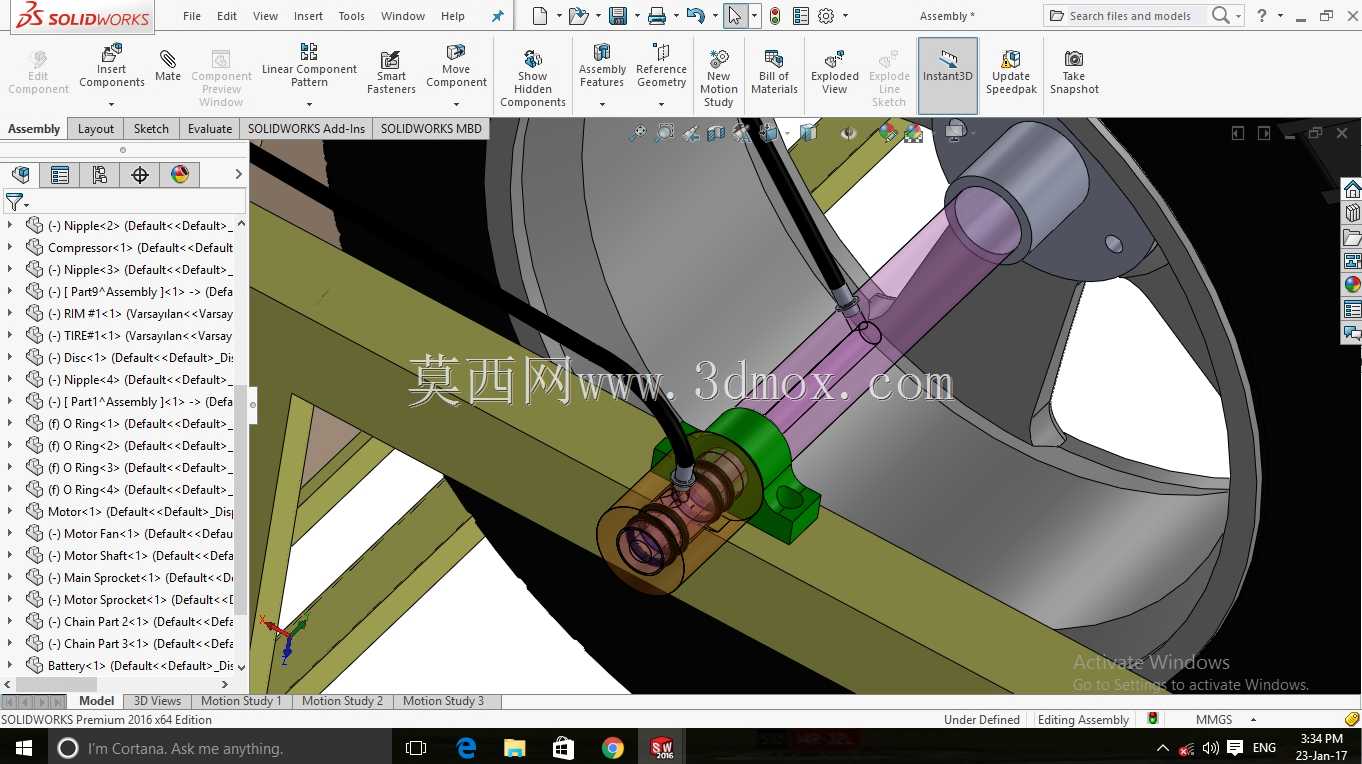This screenshot has width=1362, height=764.
Task: Open unit system MMGS dropdown in status bar
Action: (1252, 720)
